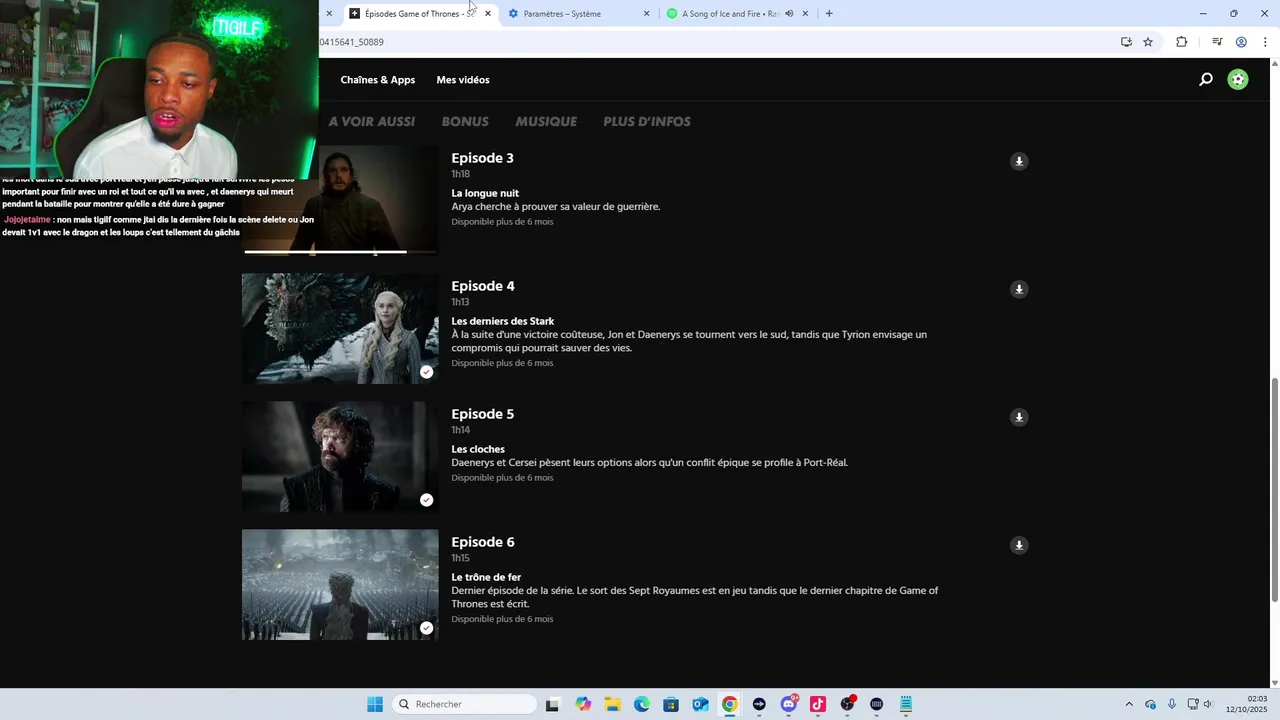The width and height of the screenshot is (1280, 720).
Task: Play Episode 4 via the dragon thumbnail
Action: coord(340,328)
